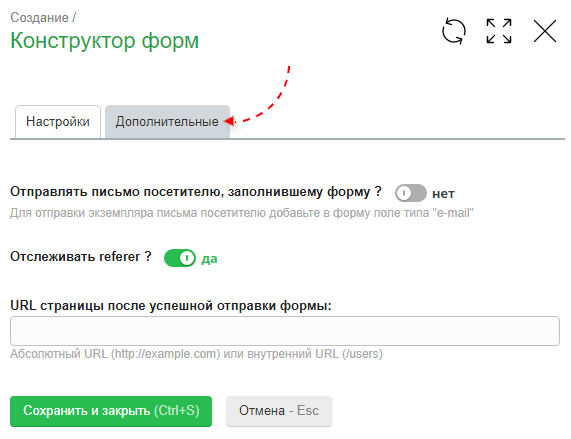Image resolution: width=571 pixels, height=439 pixels.
Task: Click the e-mail field hint under letter toggle
Action: click(x=242, y=213)
